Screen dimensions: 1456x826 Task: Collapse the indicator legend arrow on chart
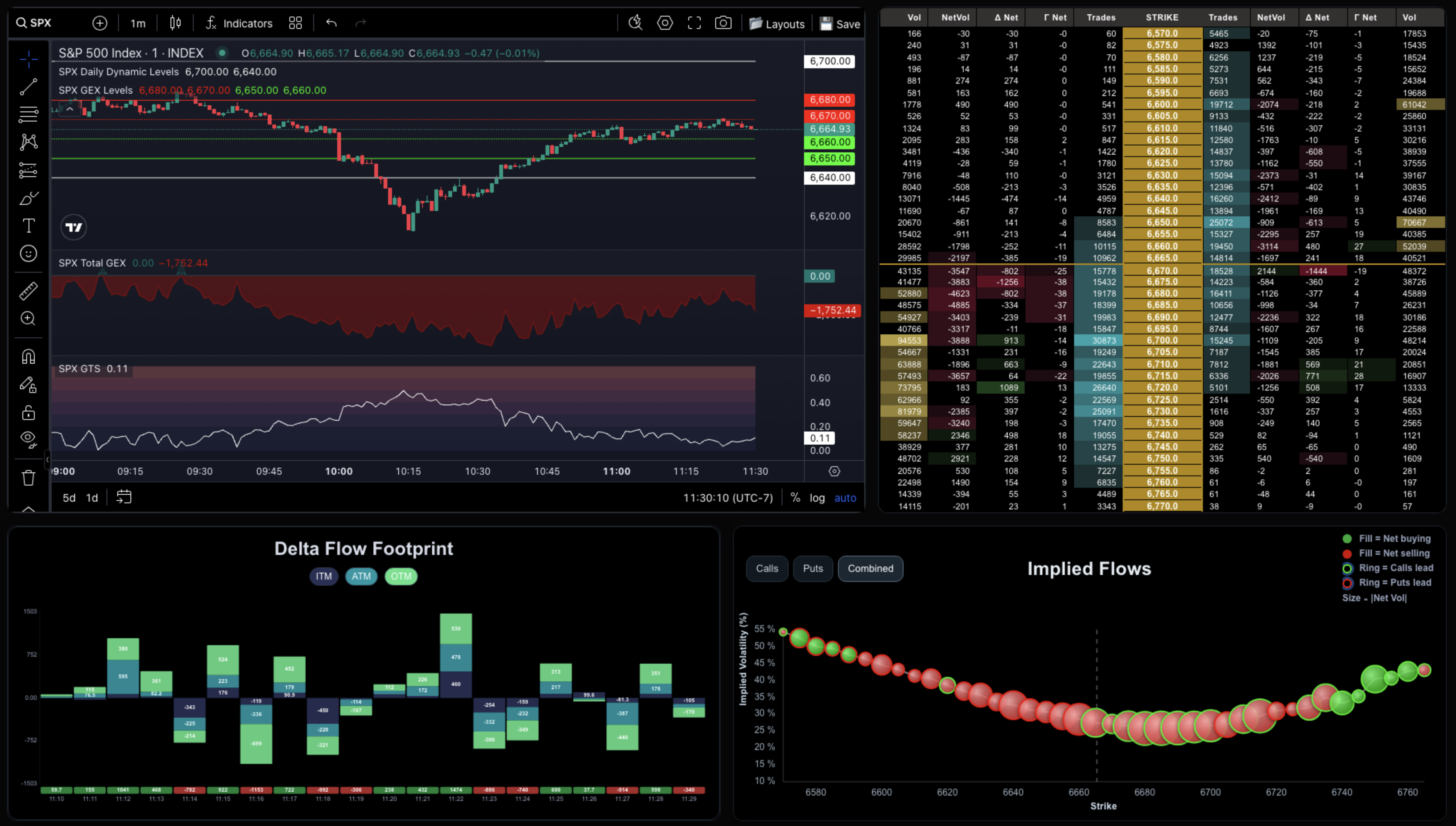click(x=70, y=108)
